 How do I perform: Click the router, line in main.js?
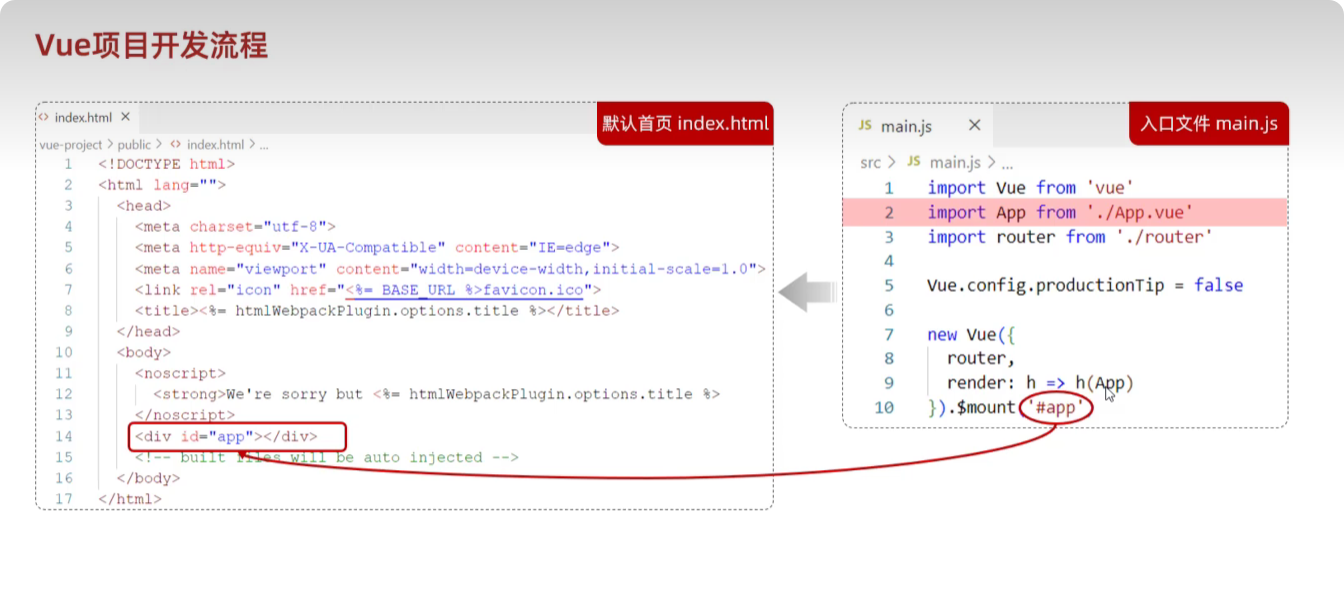pyautogui.click(x=981, y=358)
